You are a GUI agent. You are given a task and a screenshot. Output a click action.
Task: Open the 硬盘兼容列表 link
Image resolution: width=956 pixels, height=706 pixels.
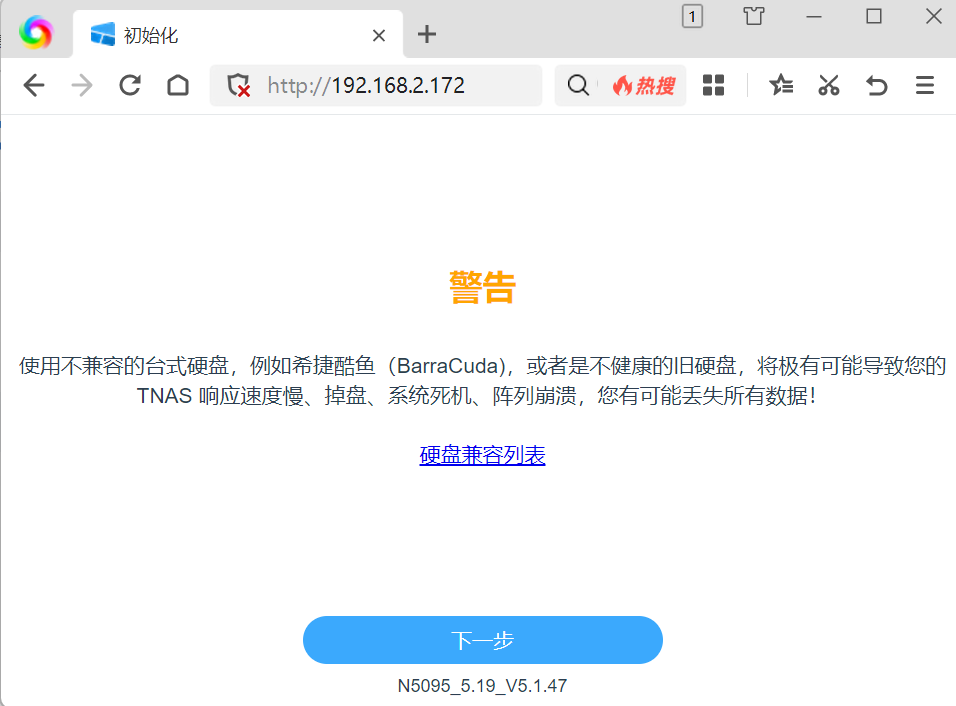pyautogui.click(x=482, y=456)
